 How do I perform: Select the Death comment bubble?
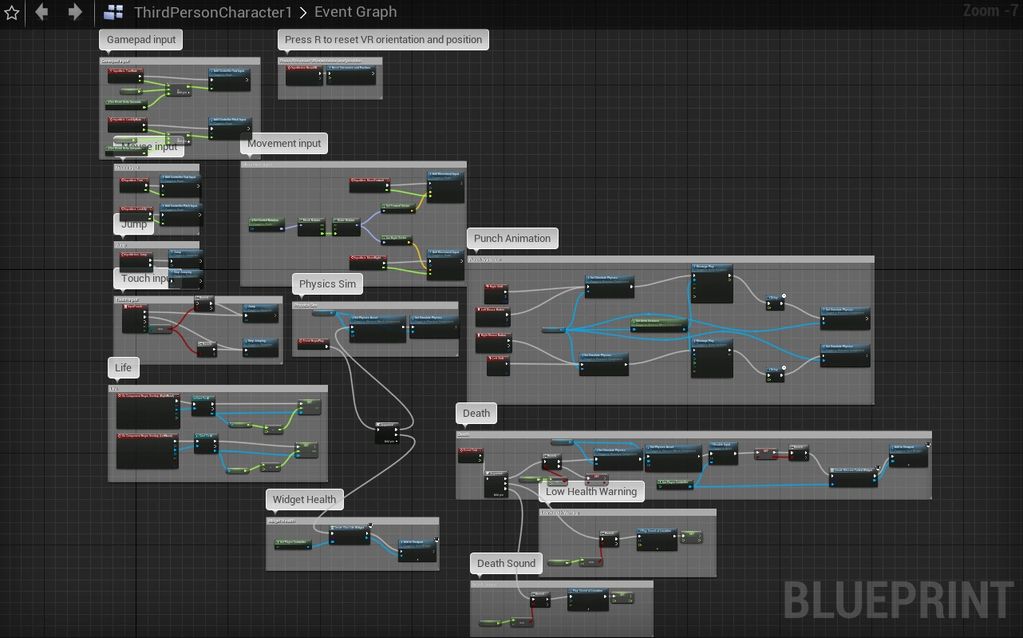(x=476, y=413)
